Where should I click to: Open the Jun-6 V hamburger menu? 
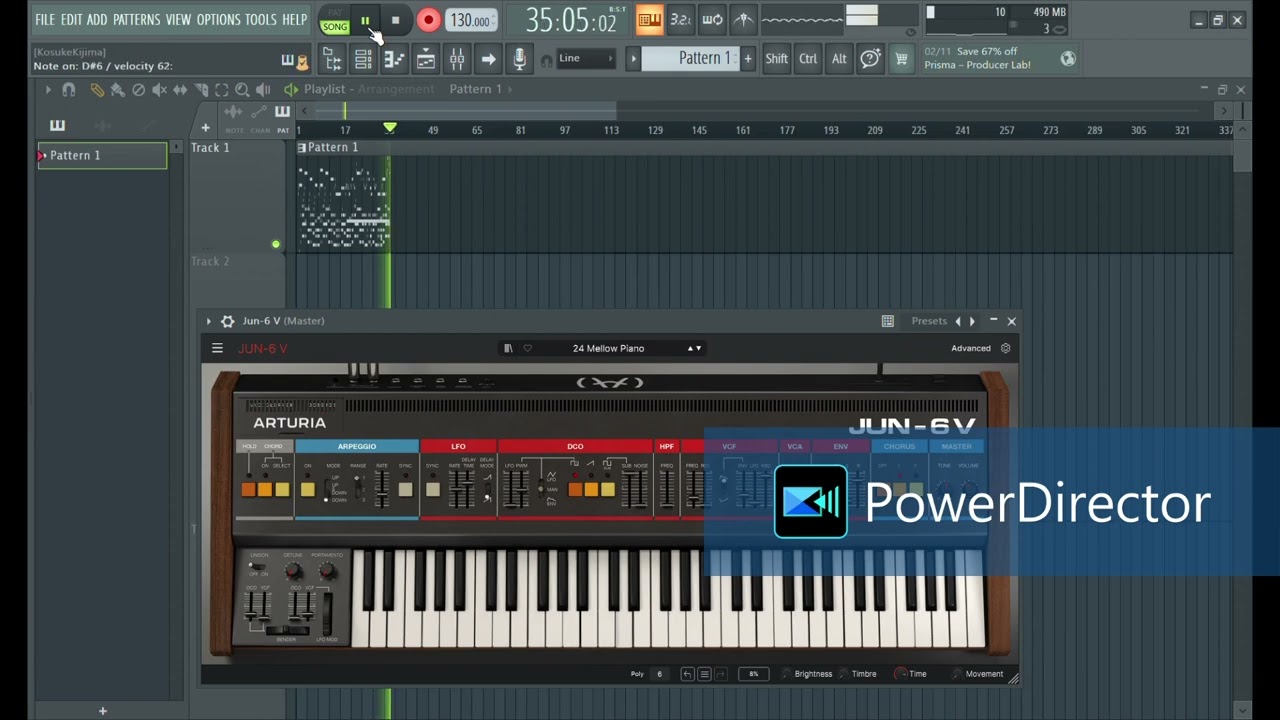click(x=217, y=348)
